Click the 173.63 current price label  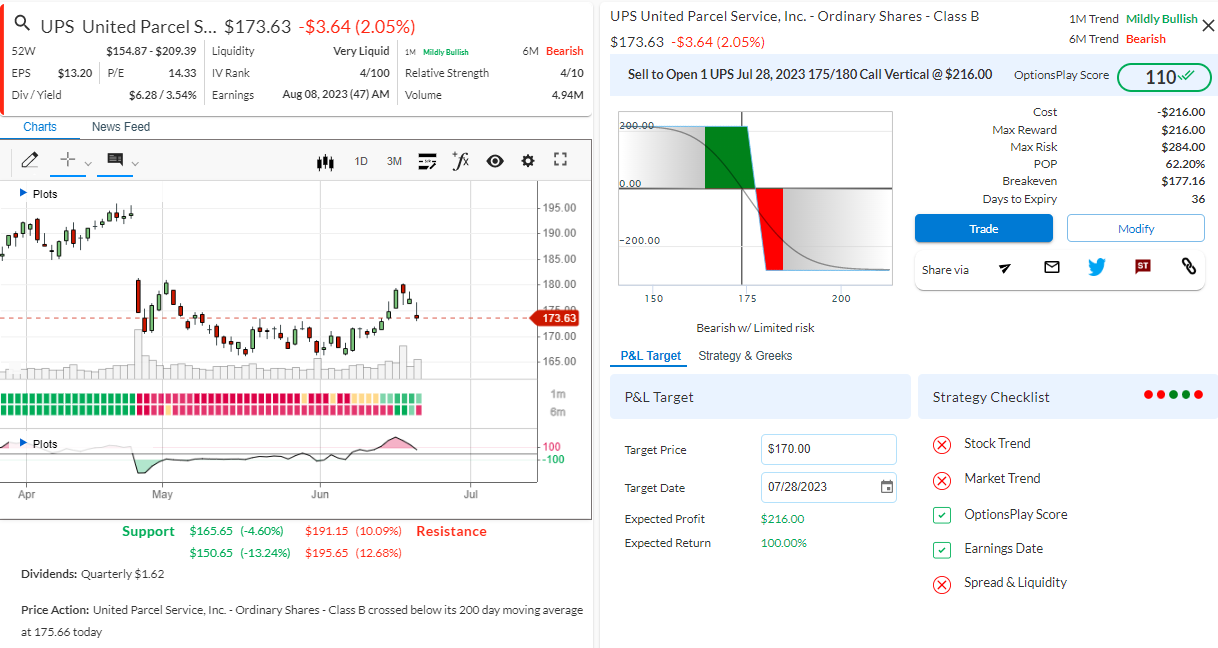pos(555,318)
